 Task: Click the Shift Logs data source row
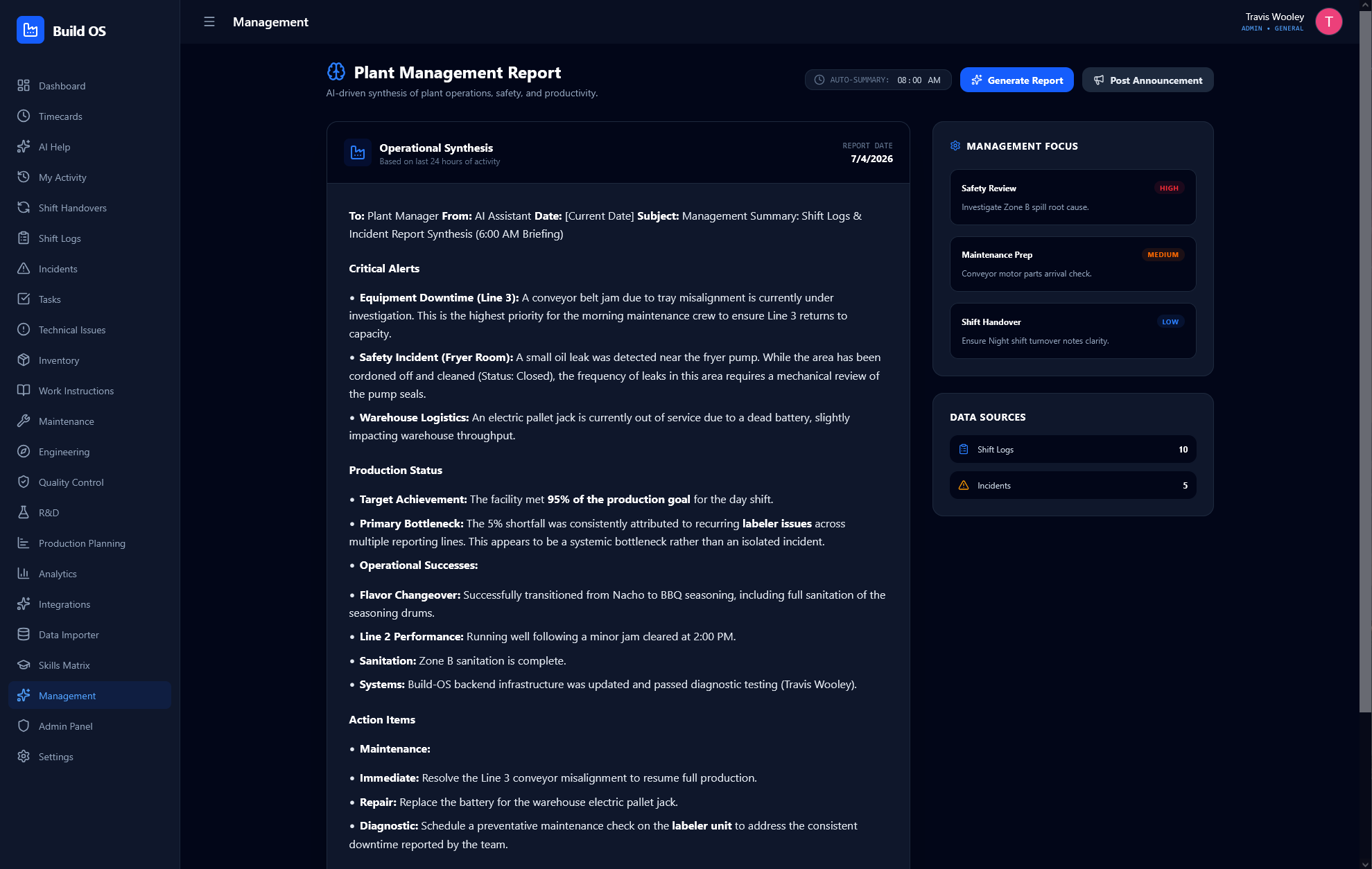point(1073,449)
